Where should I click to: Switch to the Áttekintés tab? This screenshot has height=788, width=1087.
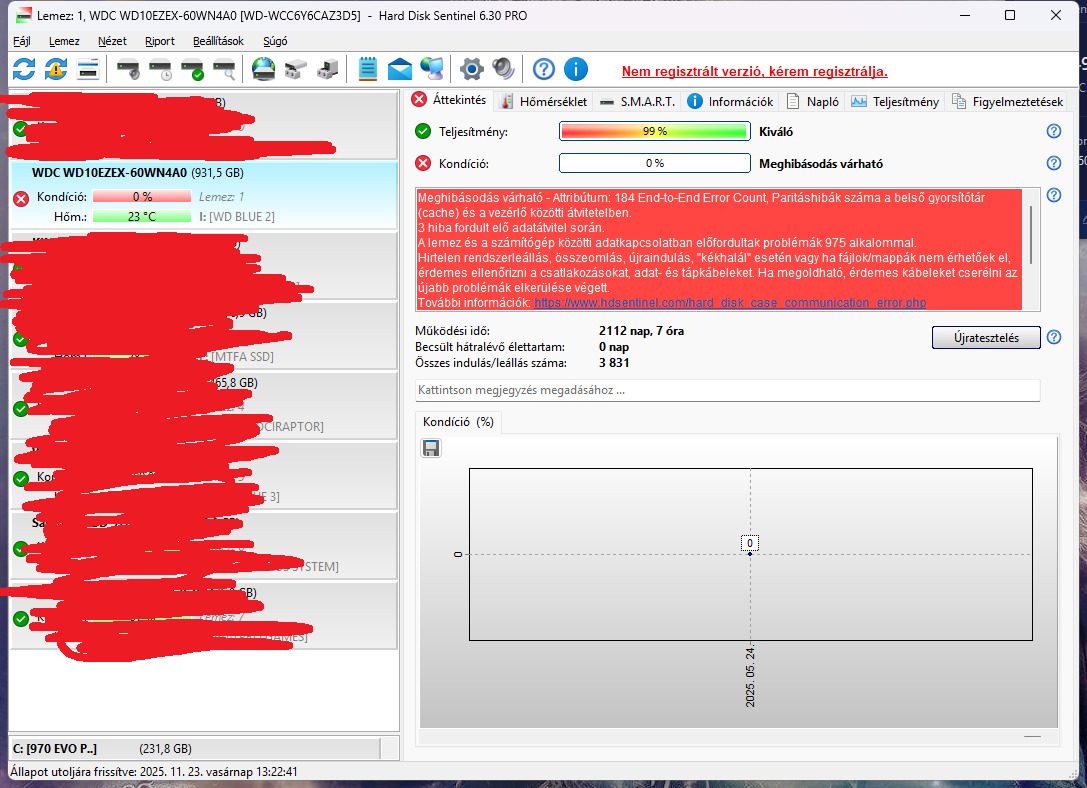click(x=449, y=100)
